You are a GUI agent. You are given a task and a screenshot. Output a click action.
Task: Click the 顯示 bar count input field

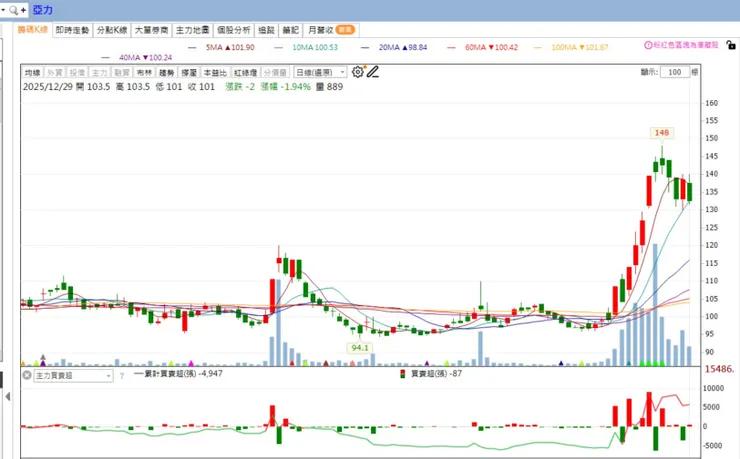(674, 72)
